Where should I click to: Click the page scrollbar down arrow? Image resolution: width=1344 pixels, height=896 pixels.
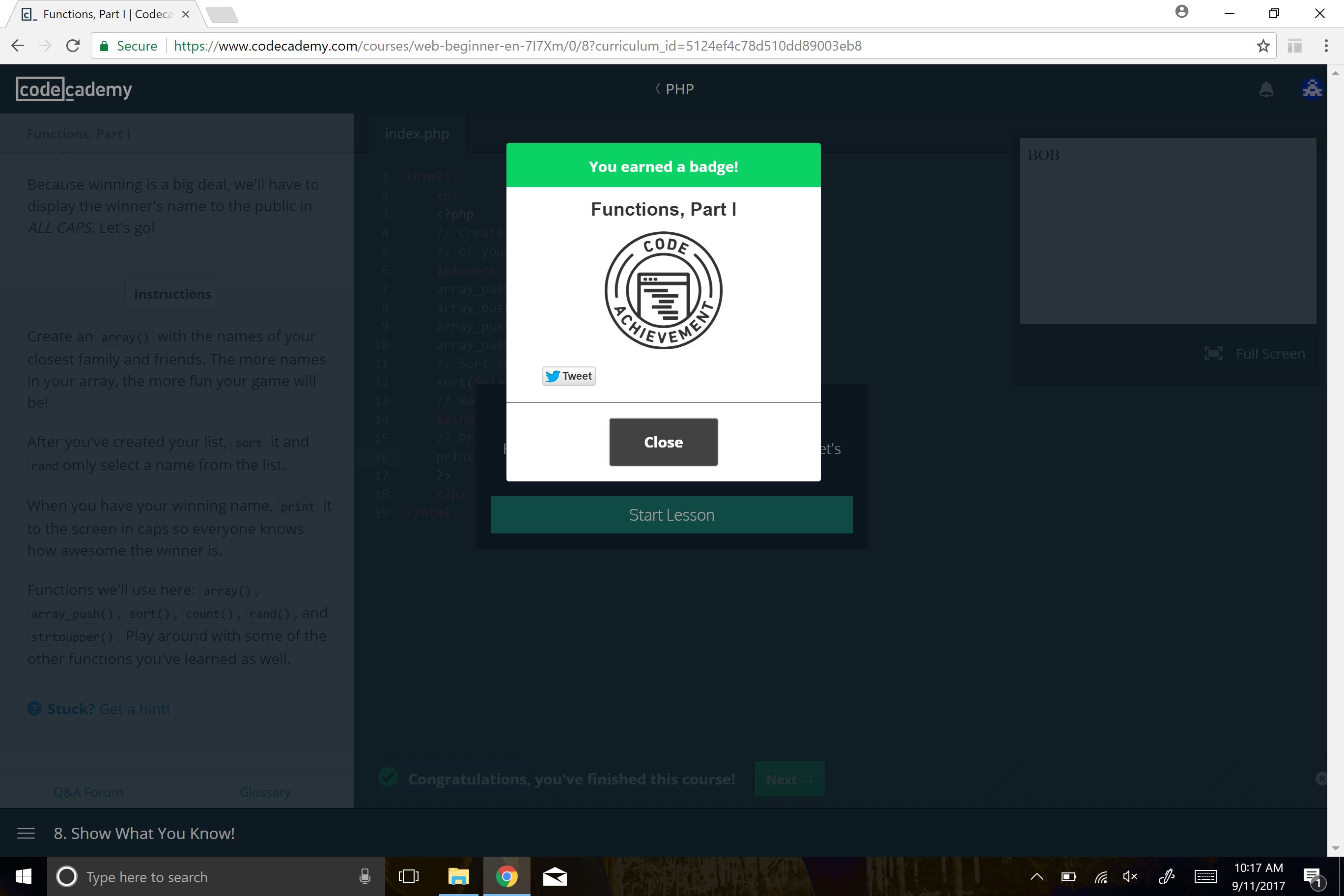1336,848
